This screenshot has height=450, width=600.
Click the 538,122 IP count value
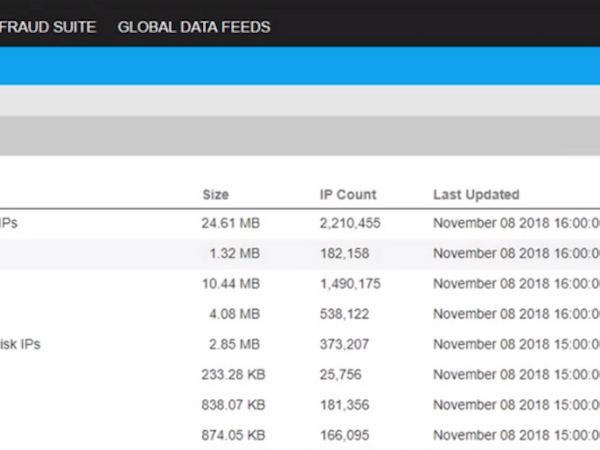point(344,314)
